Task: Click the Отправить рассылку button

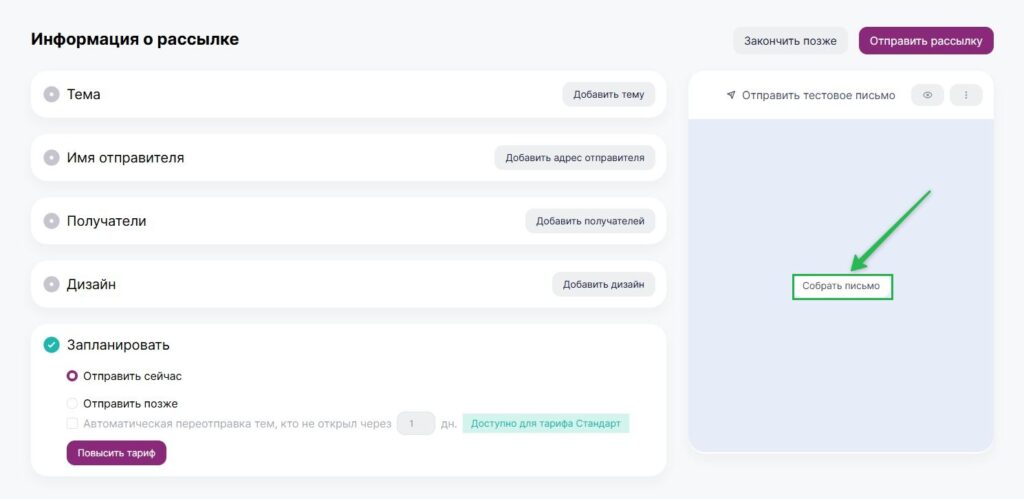Action: click(926, 40)
